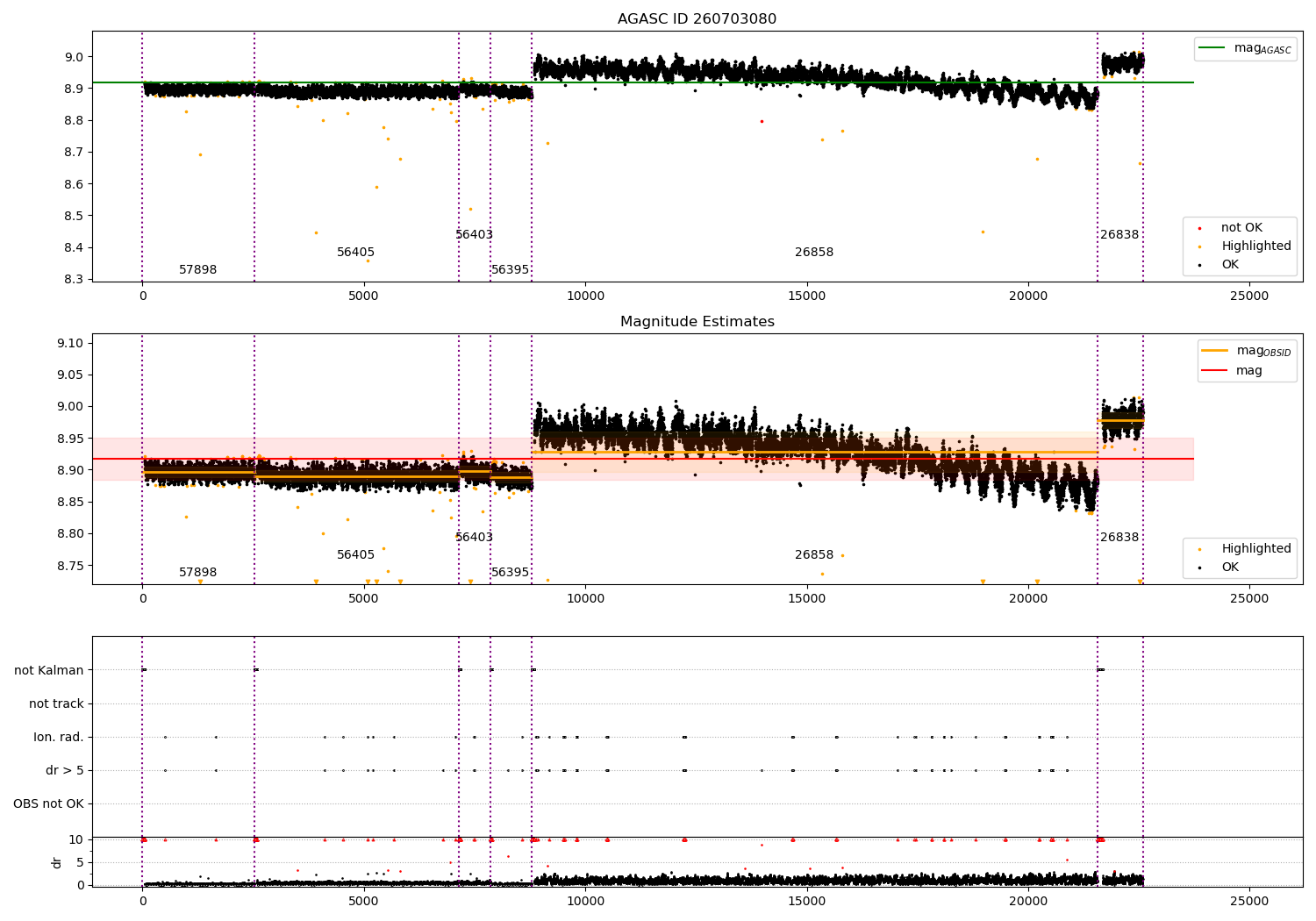Click y-tick 8.6 on top plot

74,184
